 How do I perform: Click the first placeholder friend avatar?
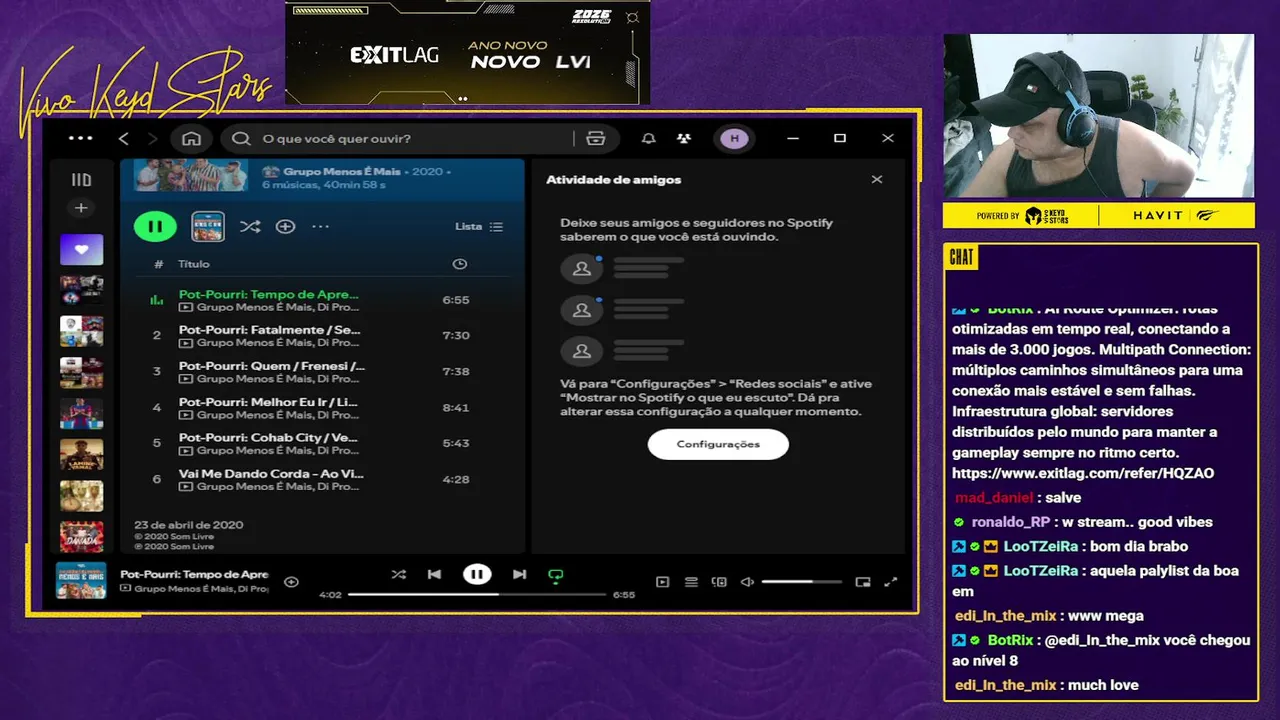pyautogui.click(x=582, y=268)
